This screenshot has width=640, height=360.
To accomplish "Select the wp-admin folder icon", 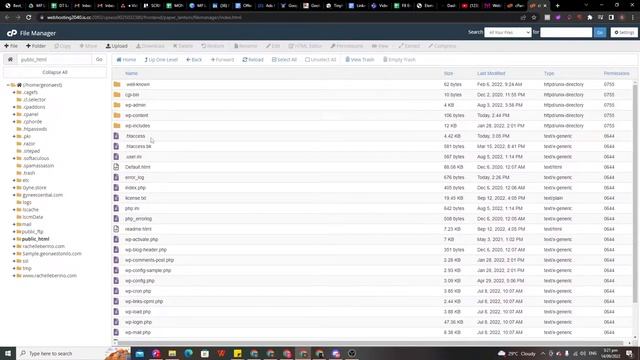I will tap(117, 105).
